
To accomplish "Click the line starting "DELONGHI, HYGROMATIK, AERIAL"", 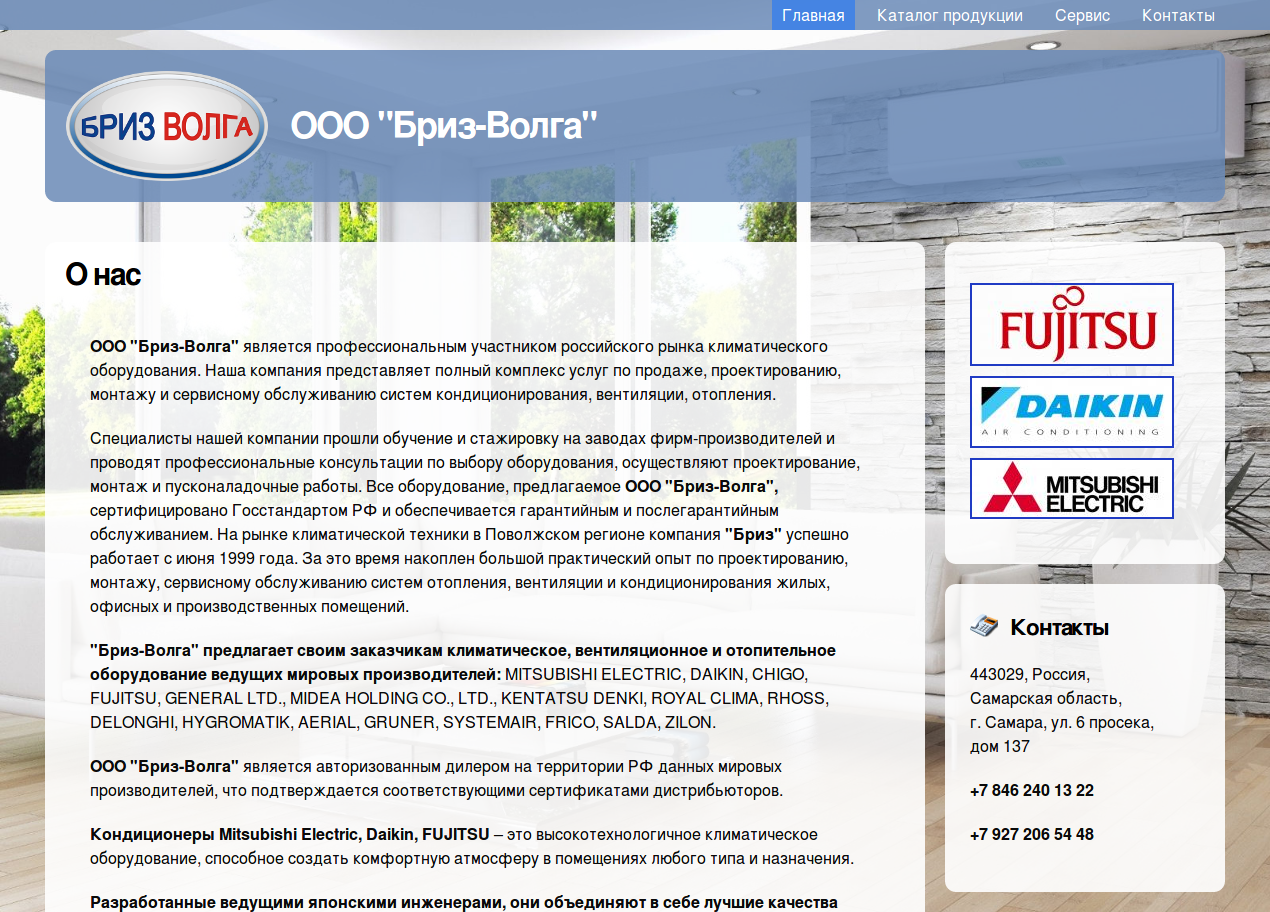I will point(403,722).
